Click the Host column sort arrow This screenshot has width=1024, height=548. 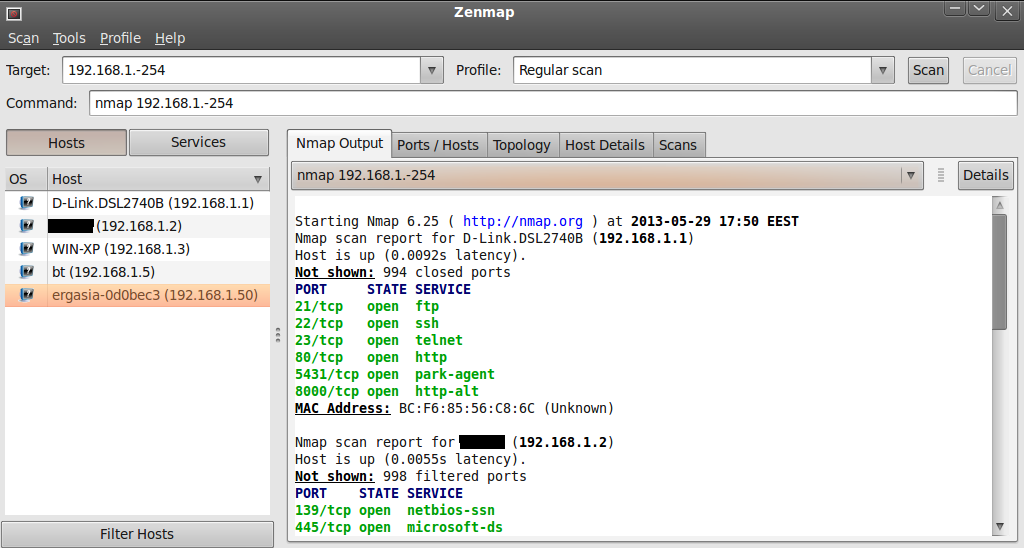tap(258, 179)
